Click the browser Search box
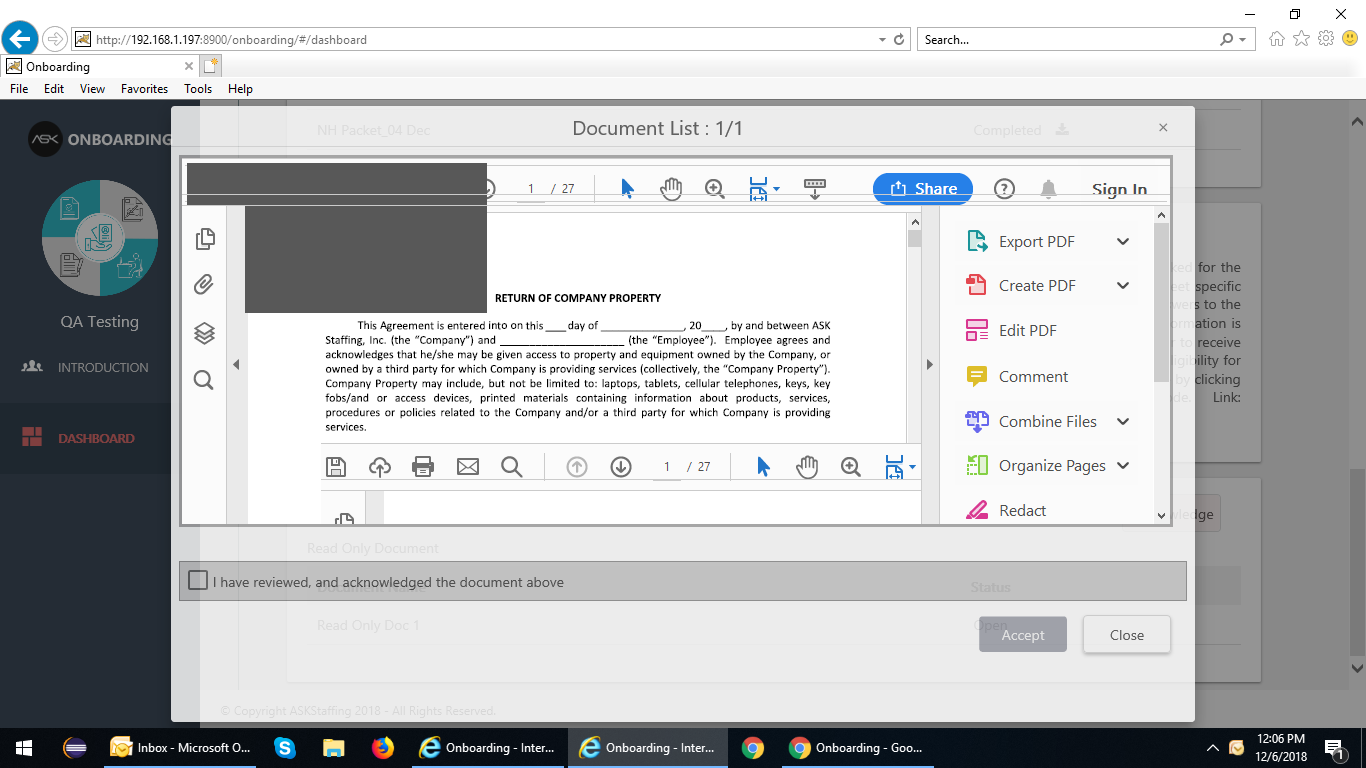The height and width of the screenshot is (768, 1366). 1065,40
